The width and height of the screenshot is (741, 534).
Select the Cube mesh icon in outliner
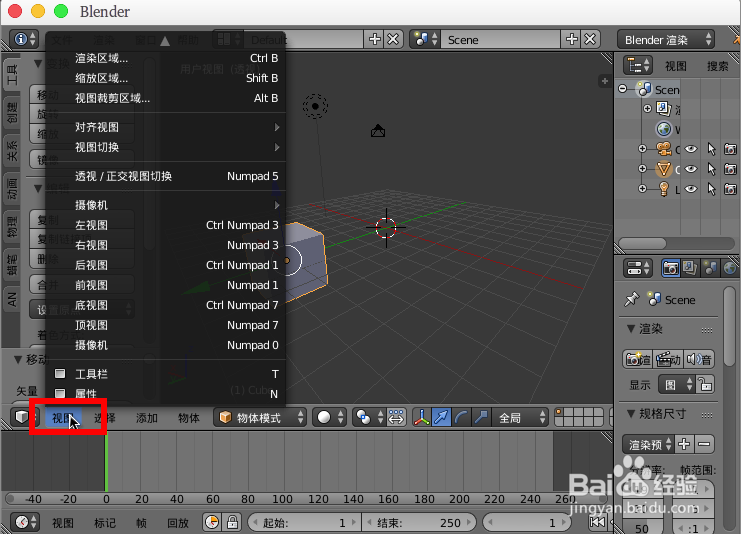click(663, 169)
